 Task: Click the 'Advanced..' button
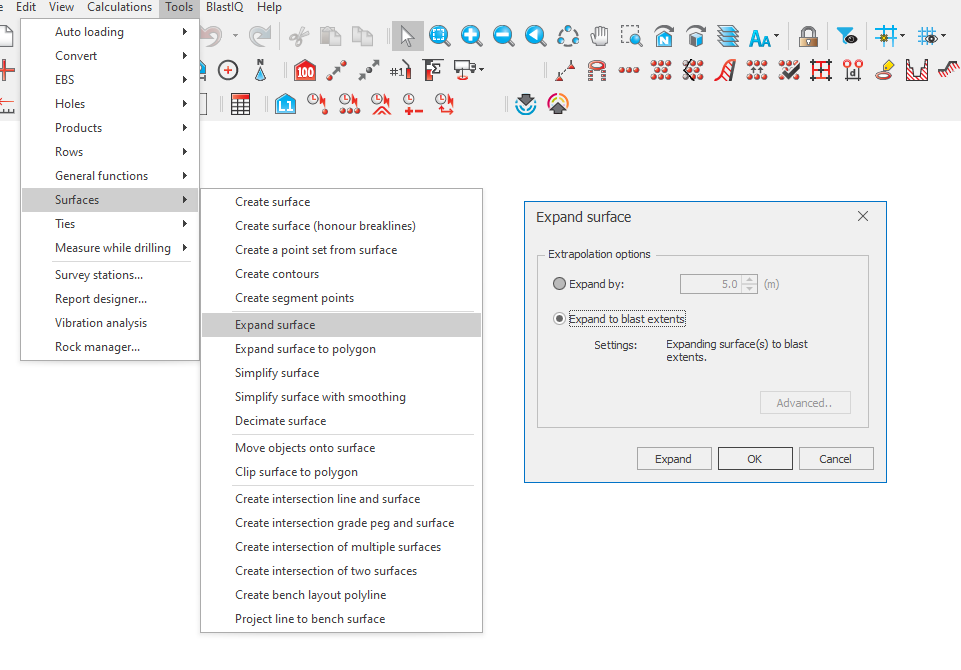(x=805, y=403)
